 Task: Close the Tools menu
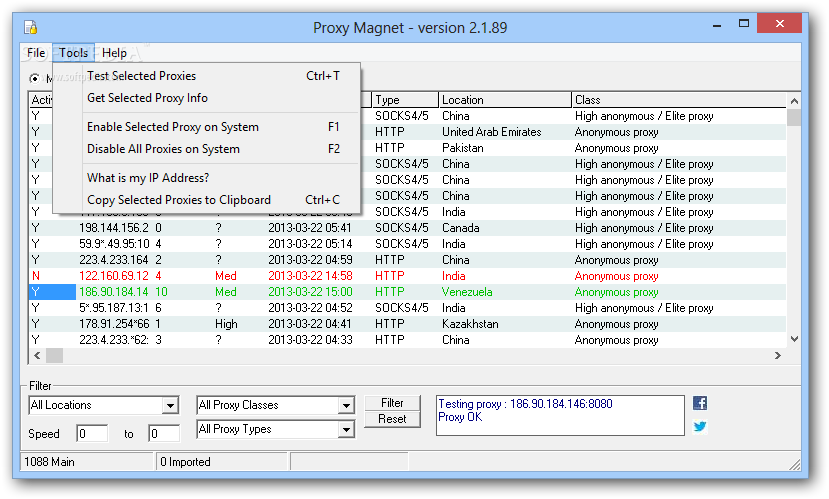point(73,53)
